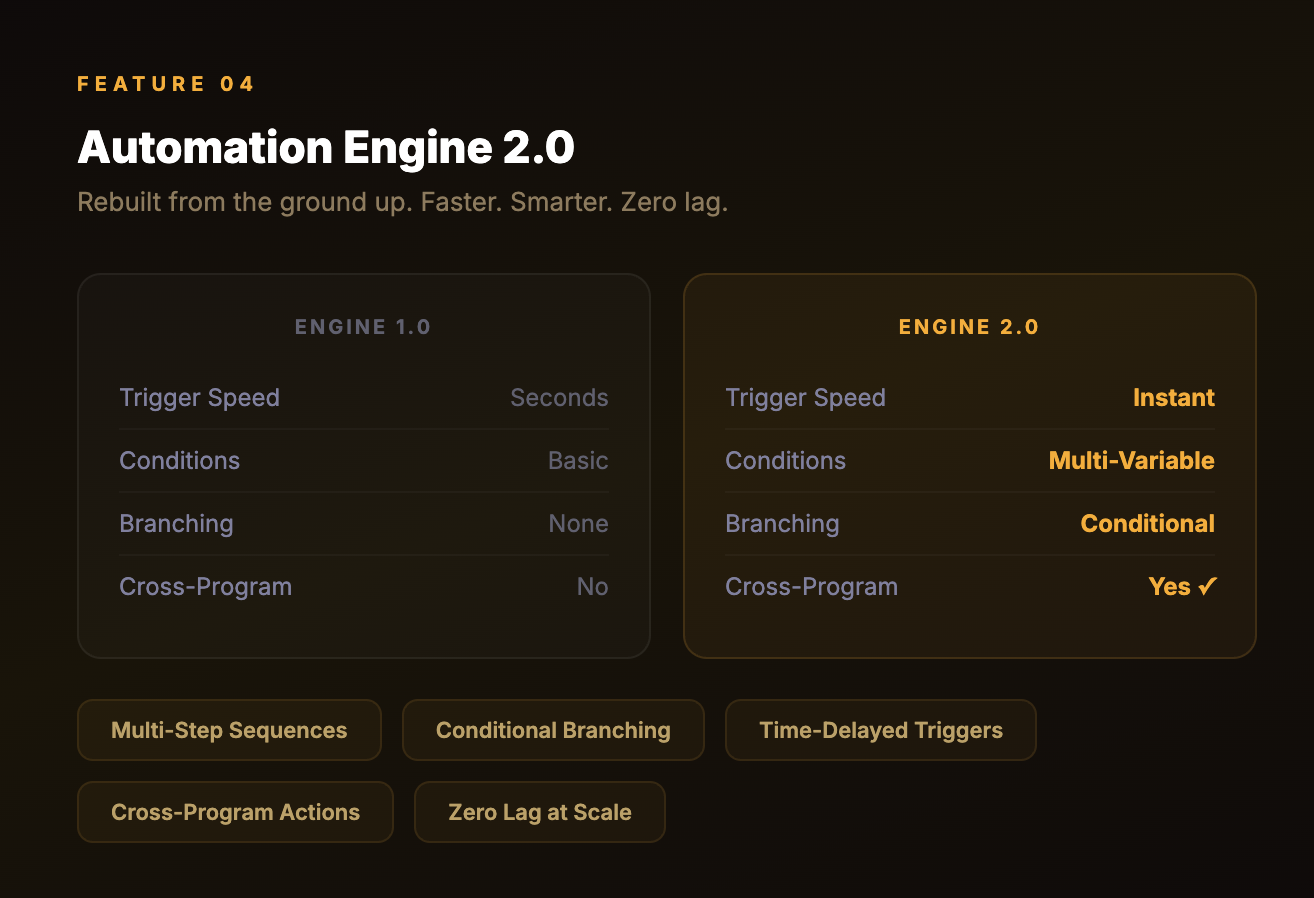Screen dimensions: 1314x898
Task: Click the checkmark next to Yes
Action: point(1207,587)
